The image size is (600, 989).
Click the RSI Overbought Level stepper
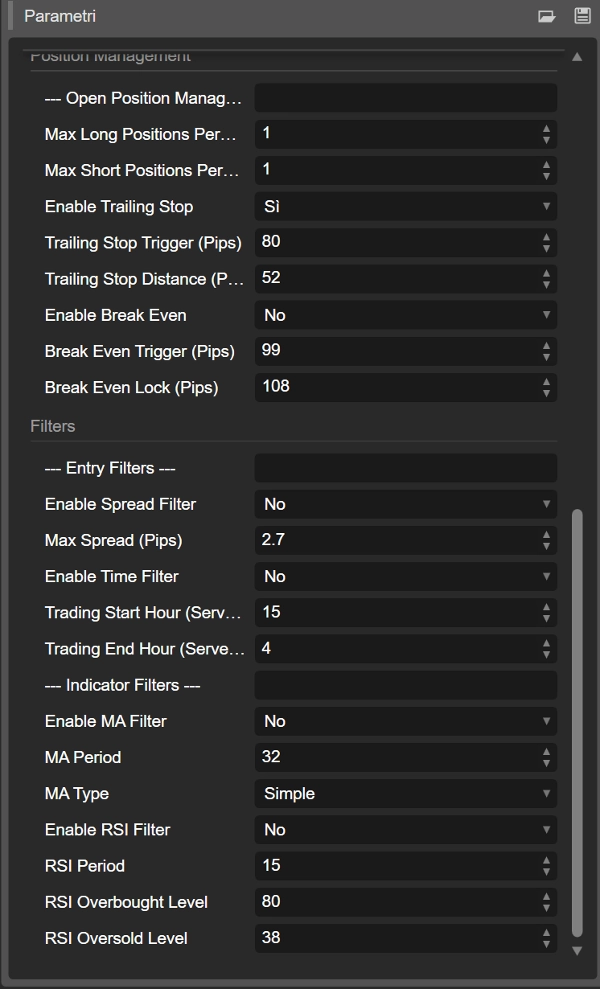pyautogui.click(x=546, y=902)
